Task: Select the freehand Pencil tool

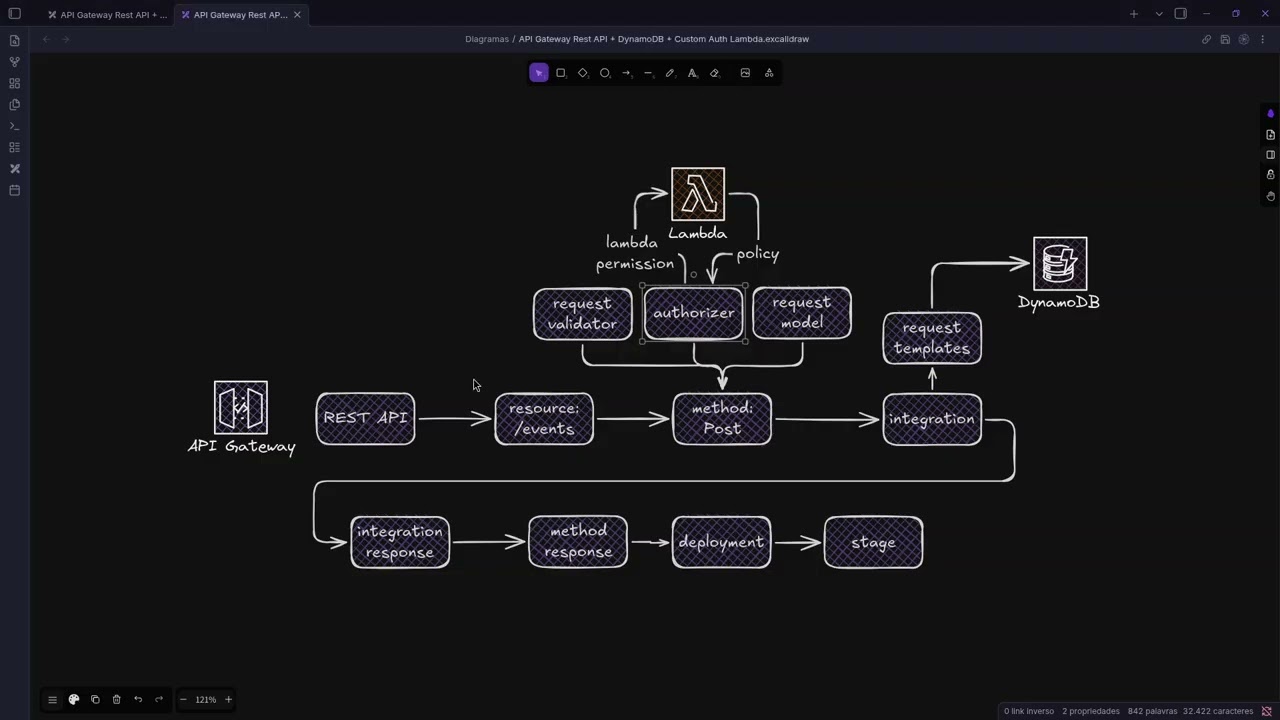Action: click(670, 73)
